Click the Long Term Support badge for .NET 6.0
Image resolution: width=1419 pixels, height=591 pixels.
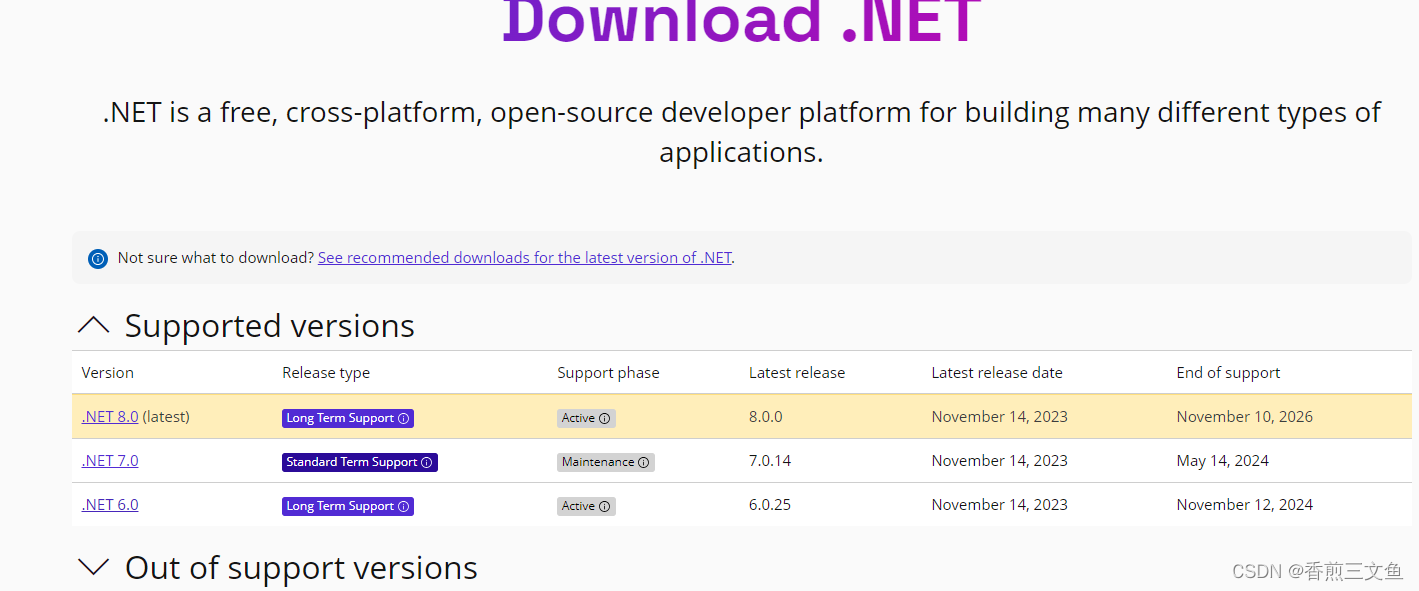(348, 506)
